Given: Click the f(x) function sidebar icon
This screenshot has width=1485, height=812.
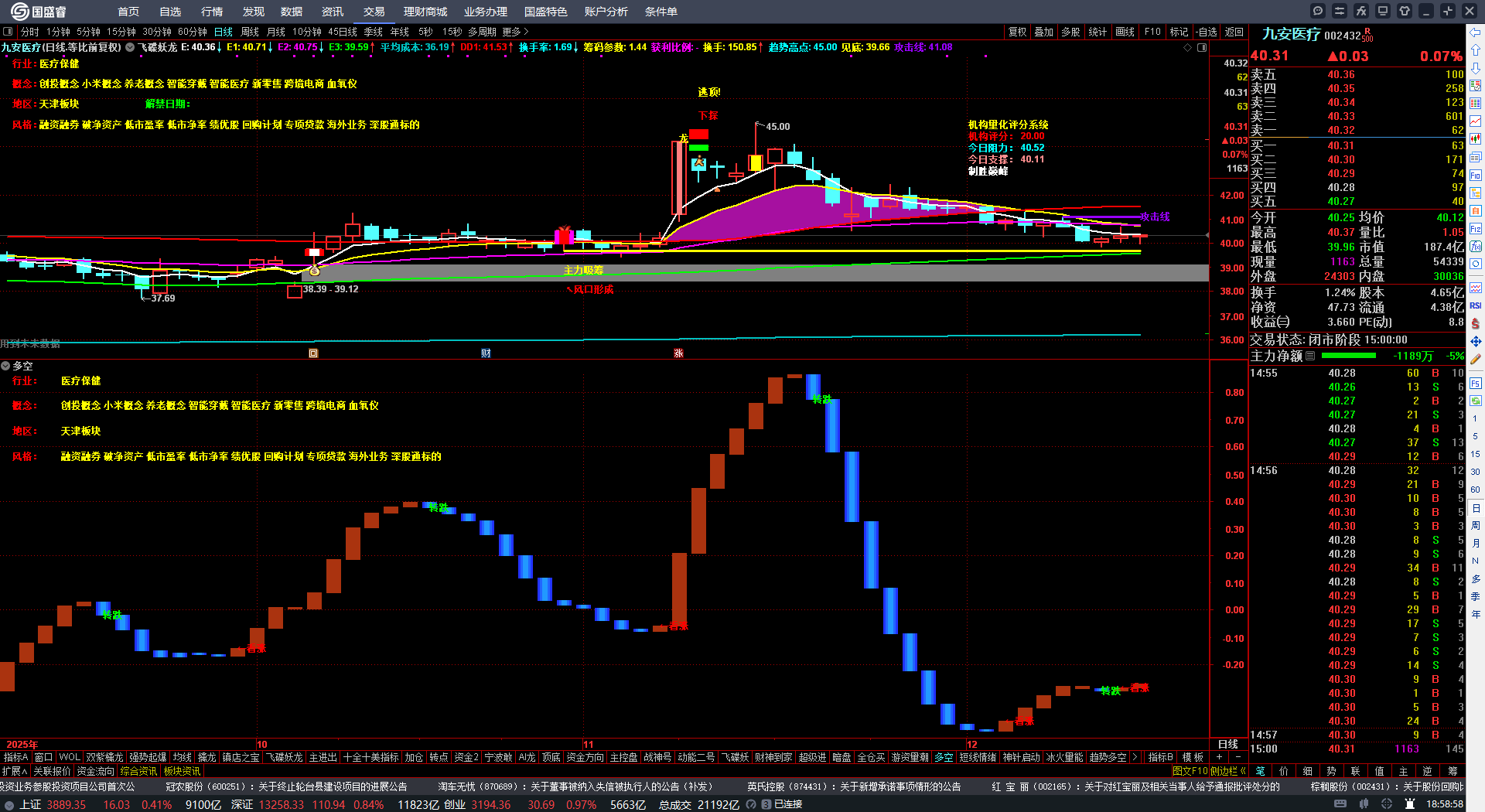Looking at the screenshot, I should coord(1476,246).
